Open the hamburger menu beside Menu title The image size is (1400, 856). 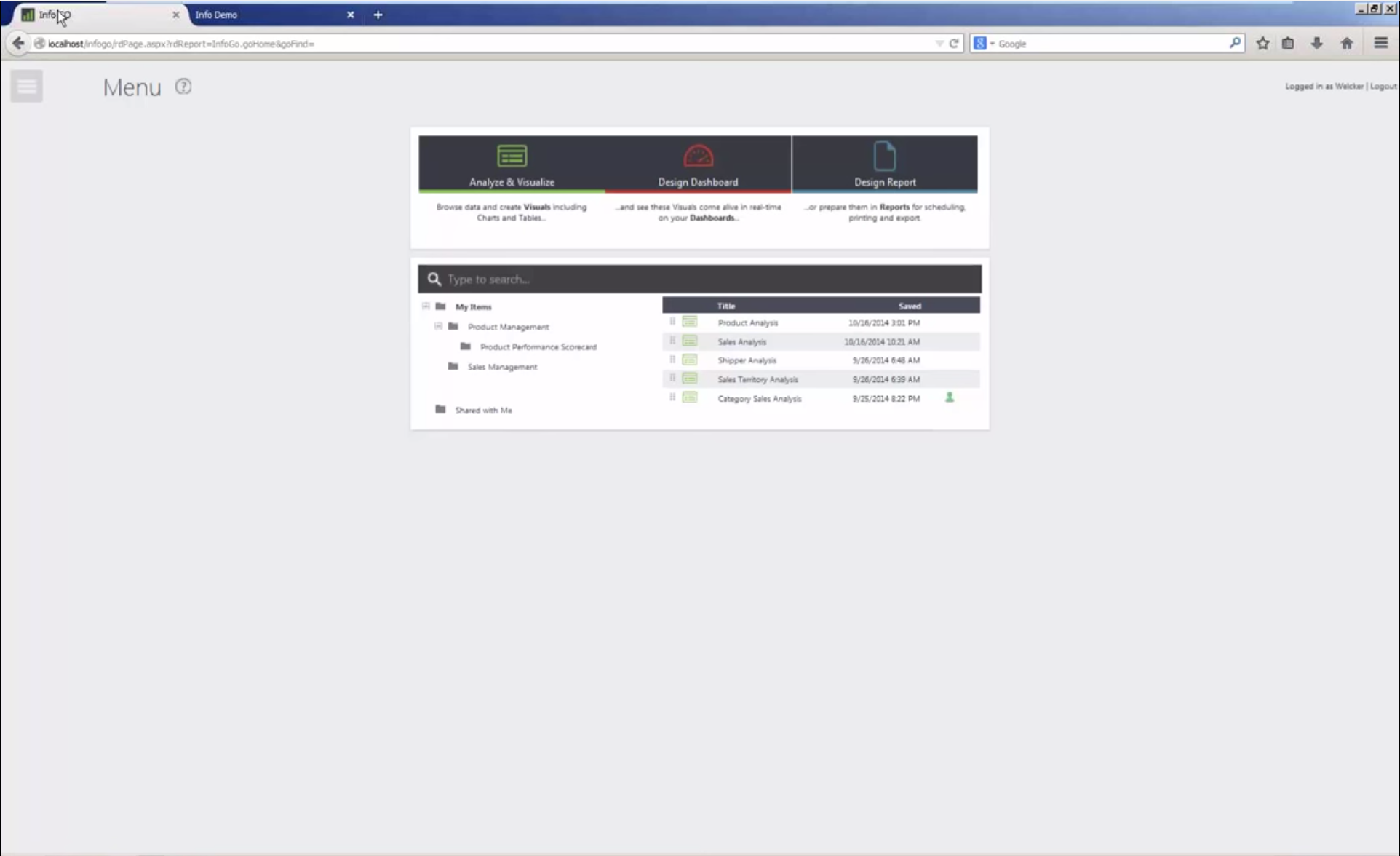coord(27,87)
